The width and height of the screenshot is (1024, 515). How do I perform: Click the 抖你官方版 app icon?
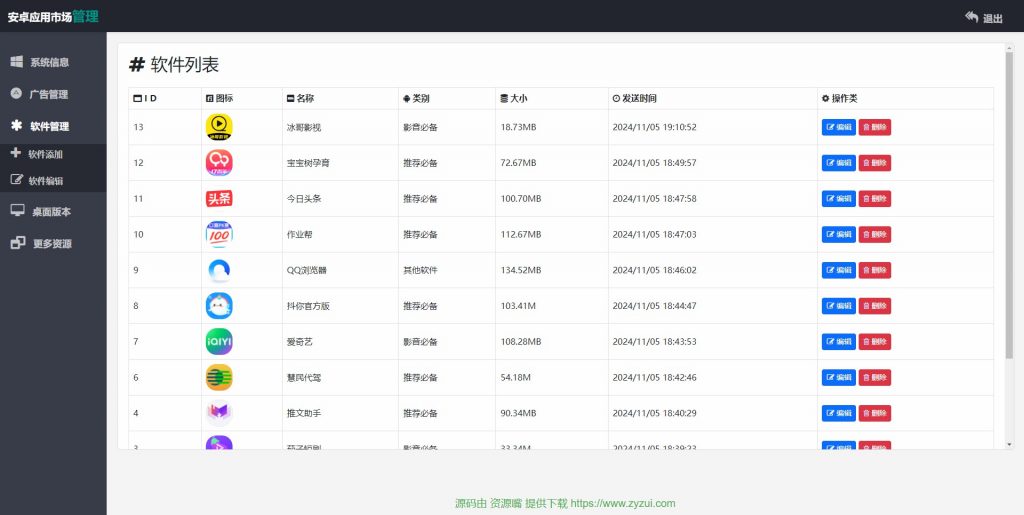click(x=219, y=305)
